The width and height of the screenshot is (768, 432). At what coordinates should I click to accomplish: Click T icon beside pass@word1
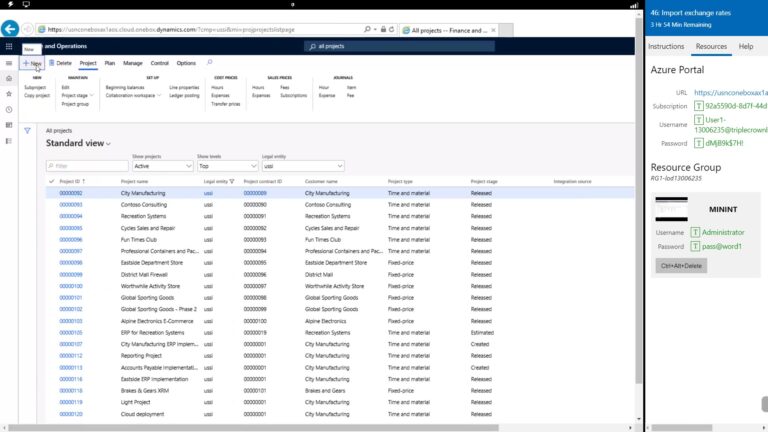tap(695, 246)
